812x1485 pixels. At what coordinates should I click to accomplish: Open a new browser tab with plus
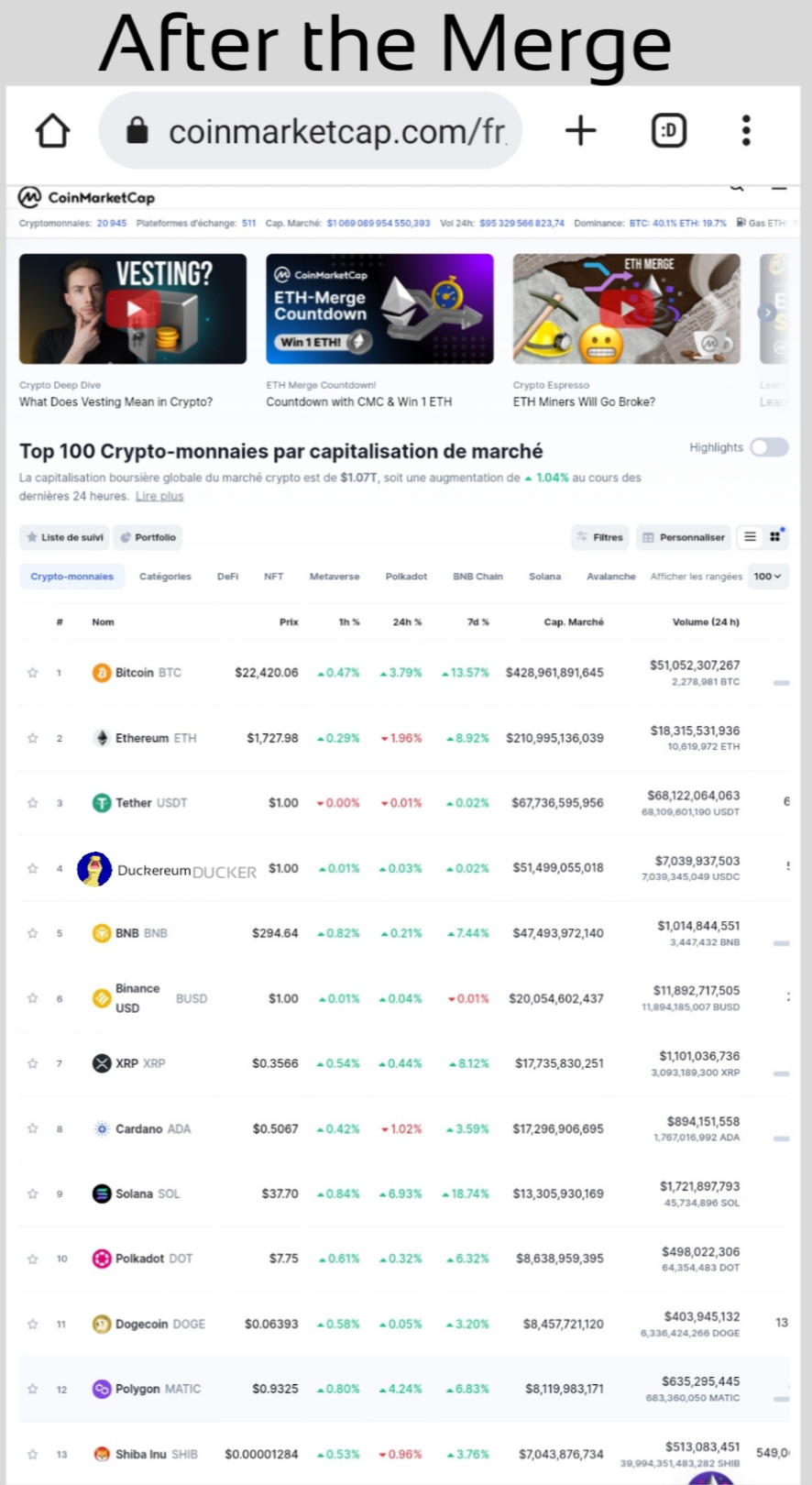580,131
